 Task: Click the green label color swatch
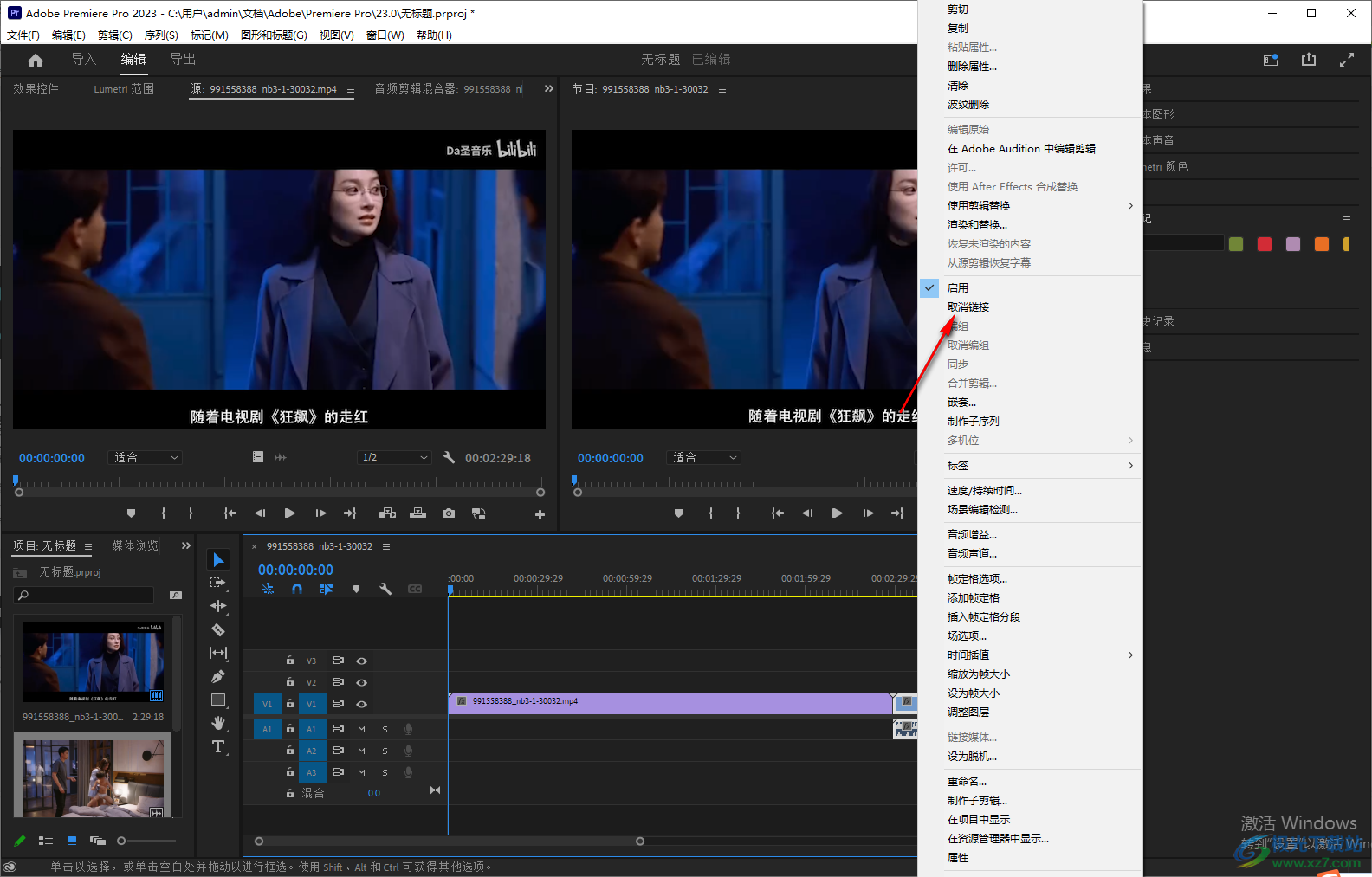[x=1236, y=244]
